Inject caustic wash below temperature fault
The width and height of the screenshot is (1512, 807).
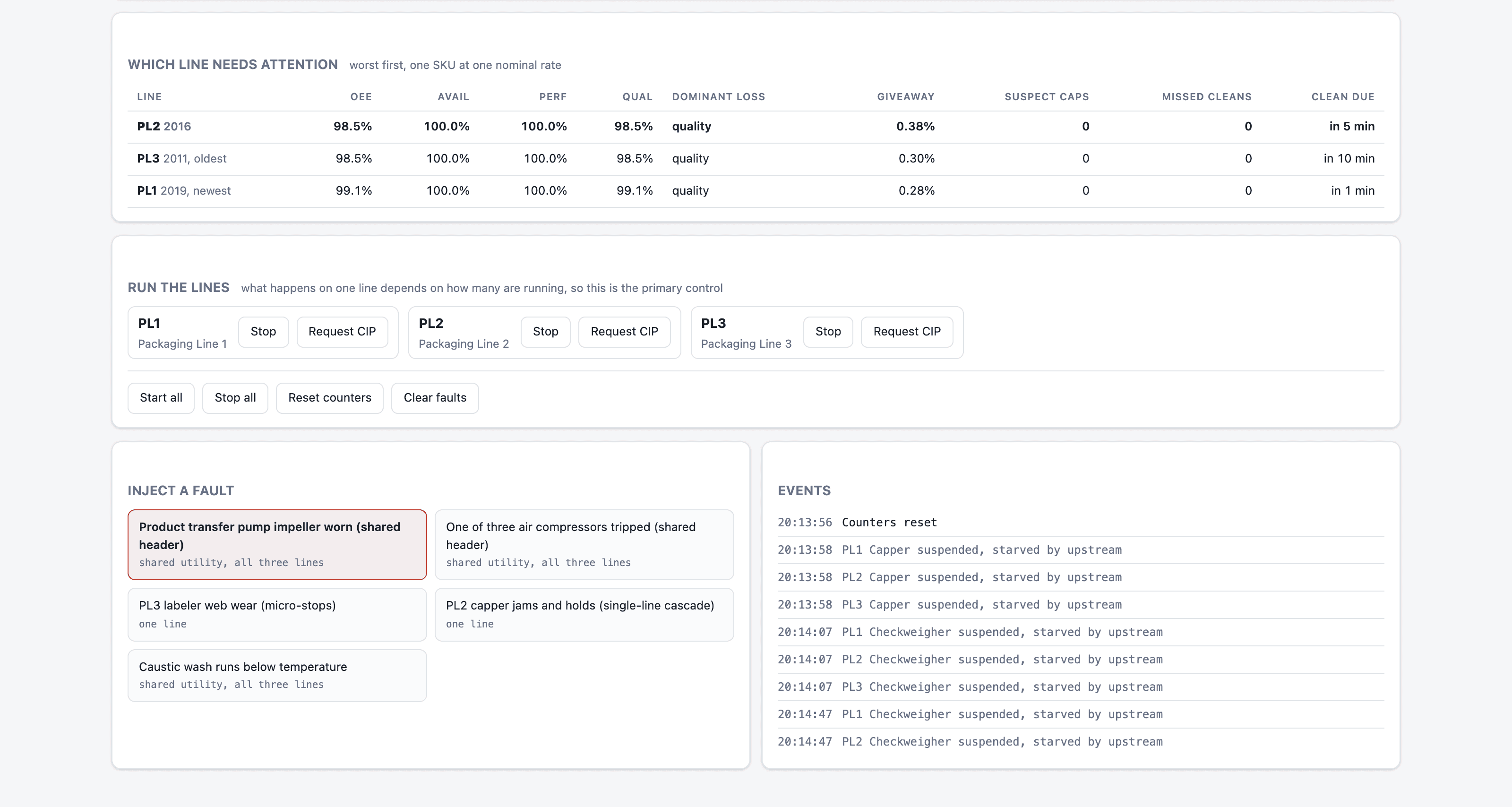click(x=277, y=676)
